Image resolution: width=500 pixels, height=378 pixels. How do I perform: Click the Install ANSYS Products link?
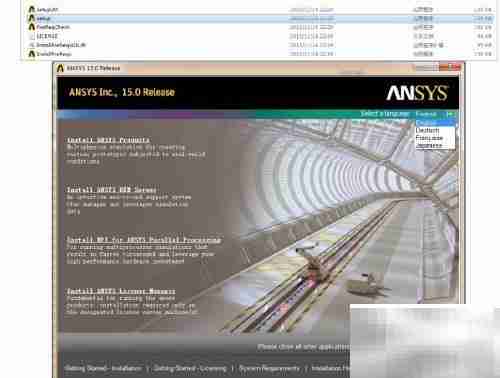[108, 140]
